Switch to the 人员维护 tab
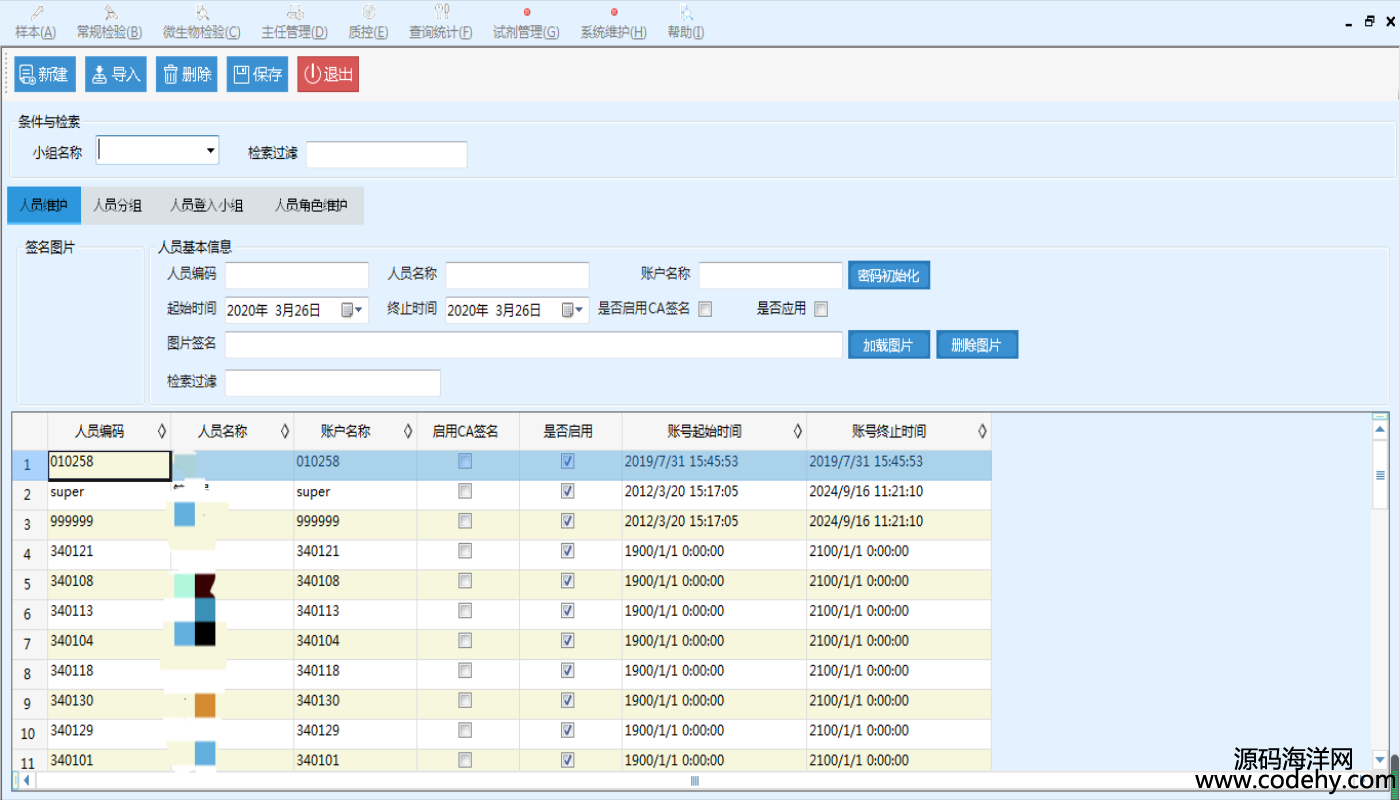The image size is (1400, 800). 44,205
